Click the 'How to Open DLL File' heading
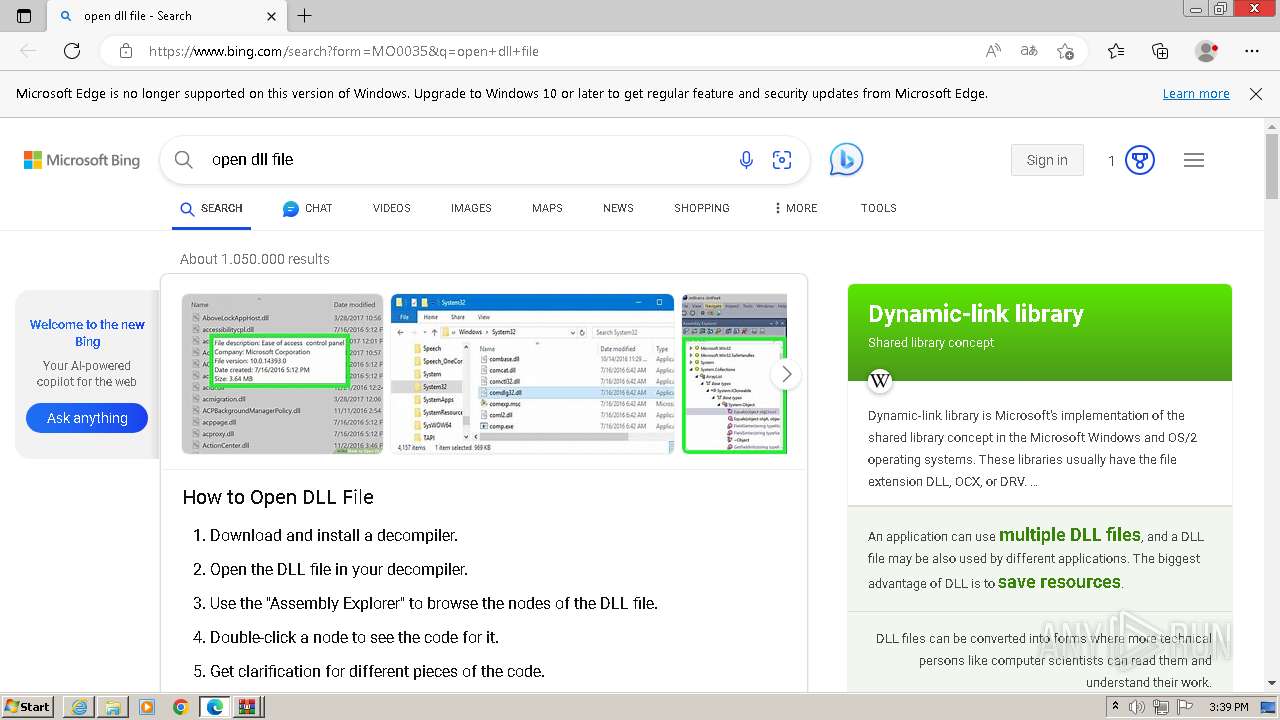This screenshot has height=720, width=1280. tap(278, 497)
